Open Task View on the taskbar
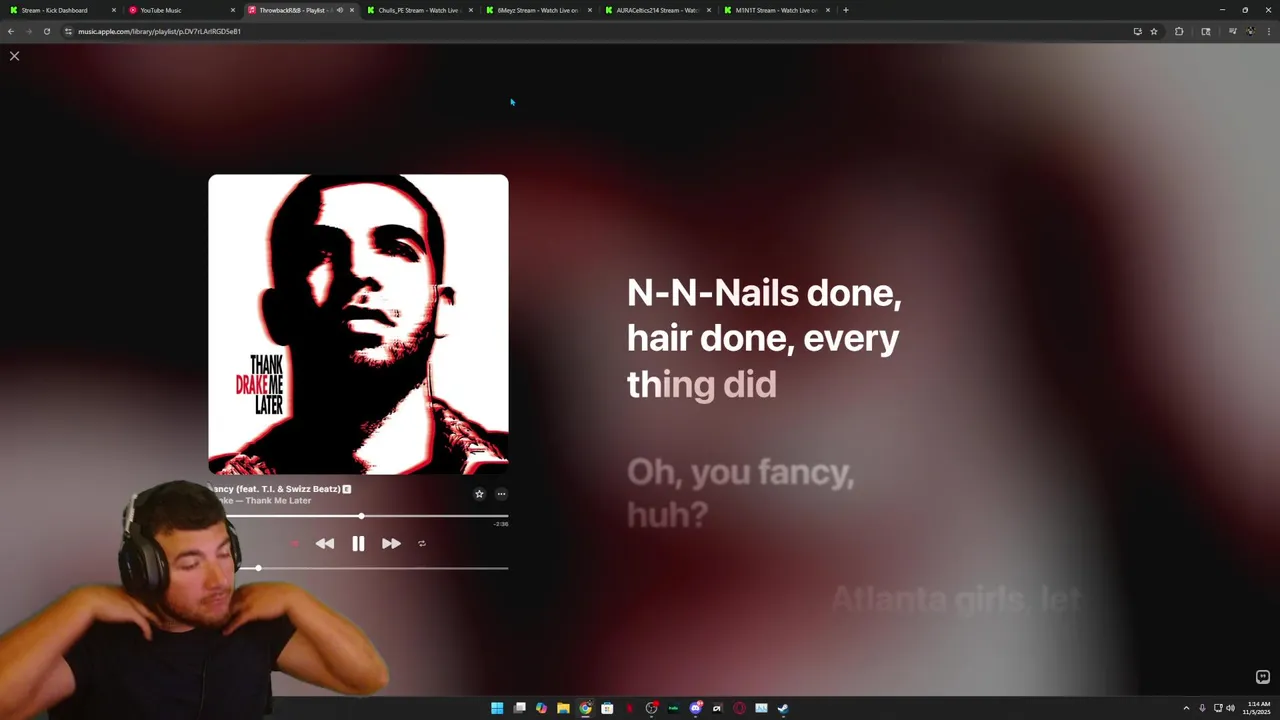The height and width of the screenshot is (720, 1280). pos(520,708)
